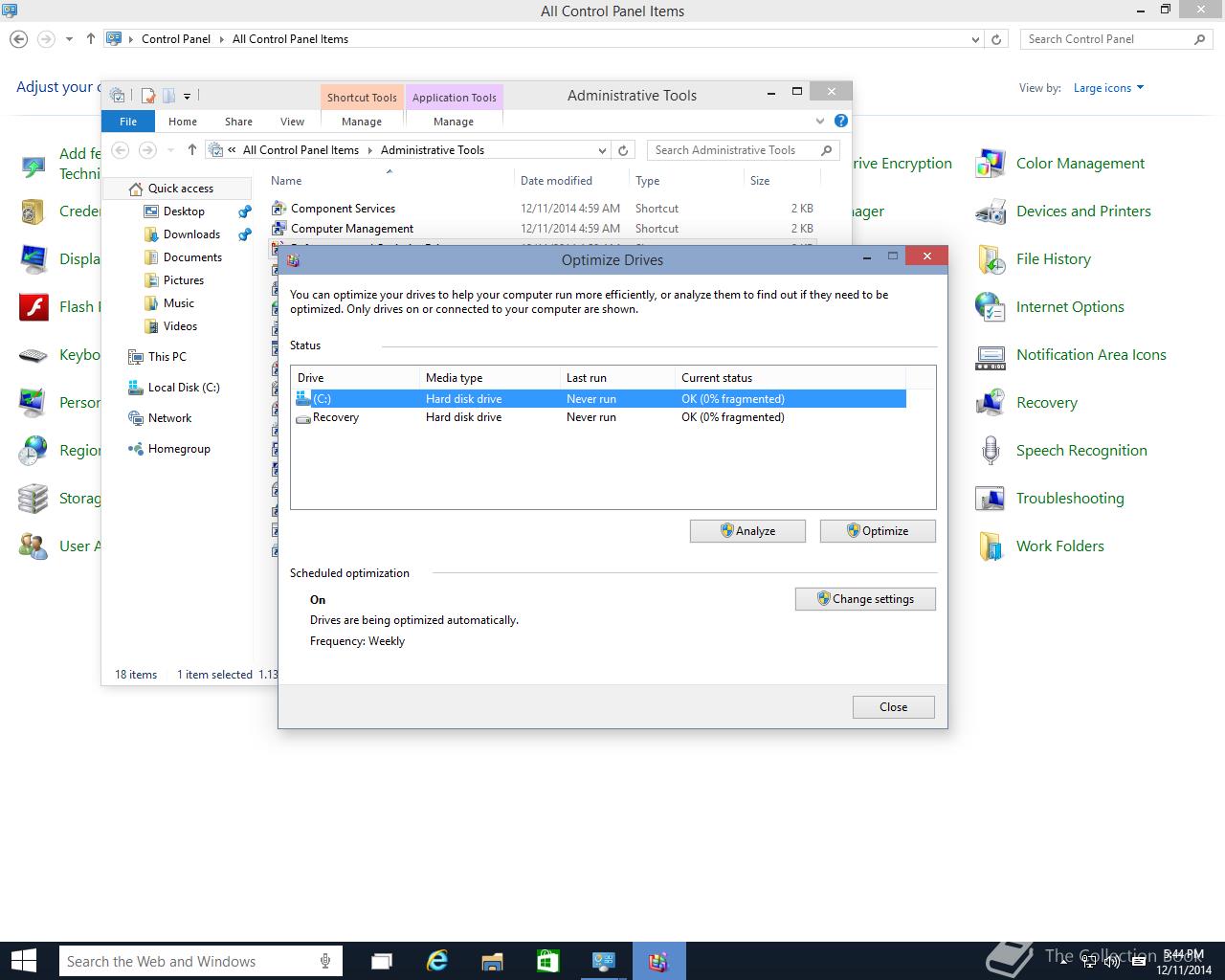Click the Optimize button
This screenshot has width=1225, height=980.
[878, 531]
